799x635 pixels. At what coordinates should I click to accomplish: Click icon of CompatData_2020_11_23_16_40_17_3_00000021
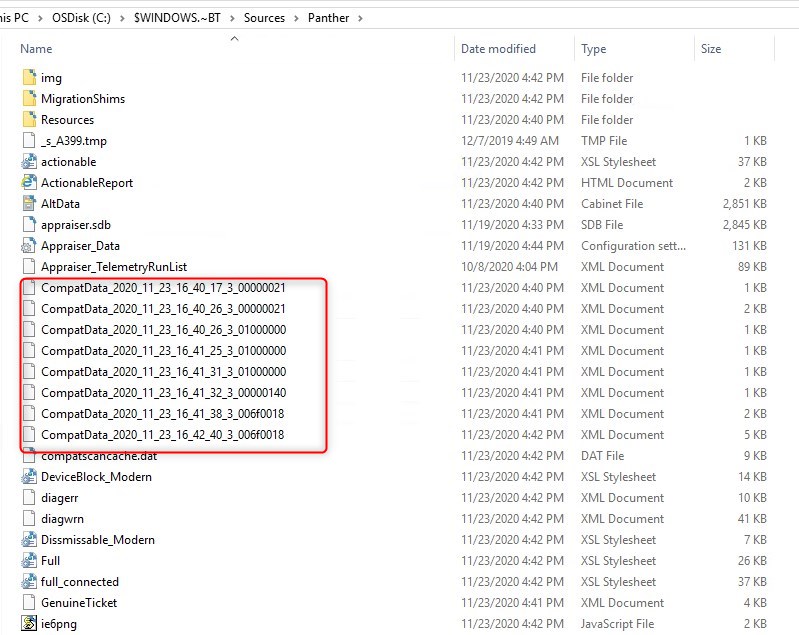30,287
